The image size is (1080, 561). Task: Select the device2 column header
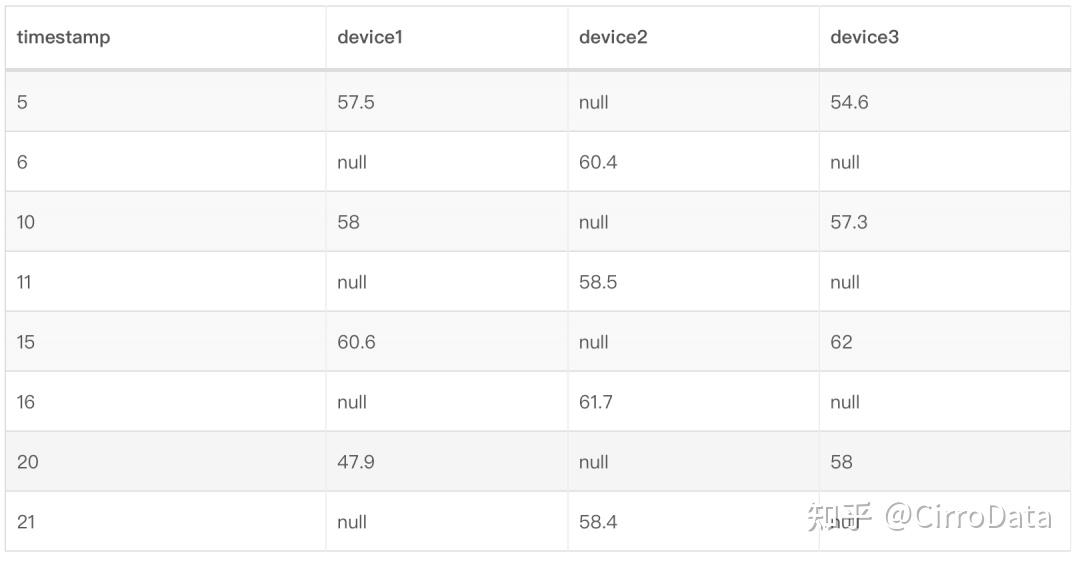[x=613, y=38]
